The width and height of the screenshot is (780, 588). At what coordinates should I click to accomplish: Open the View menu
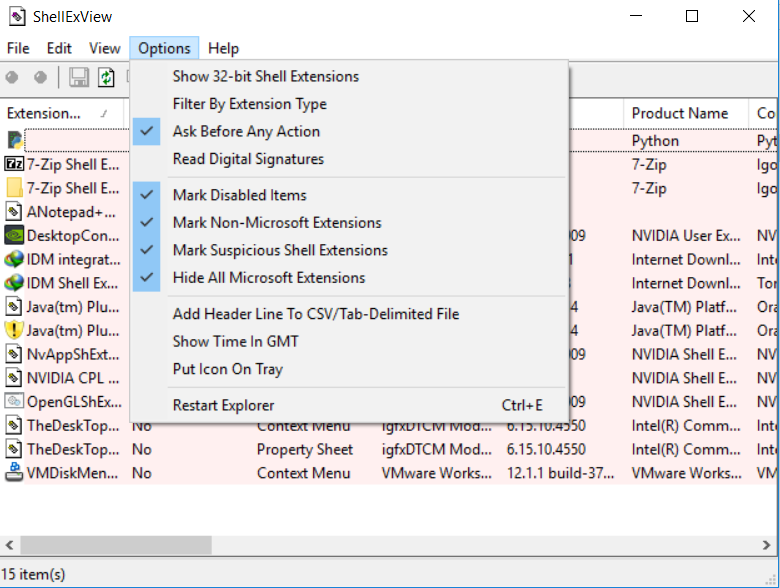coord(104,48)
